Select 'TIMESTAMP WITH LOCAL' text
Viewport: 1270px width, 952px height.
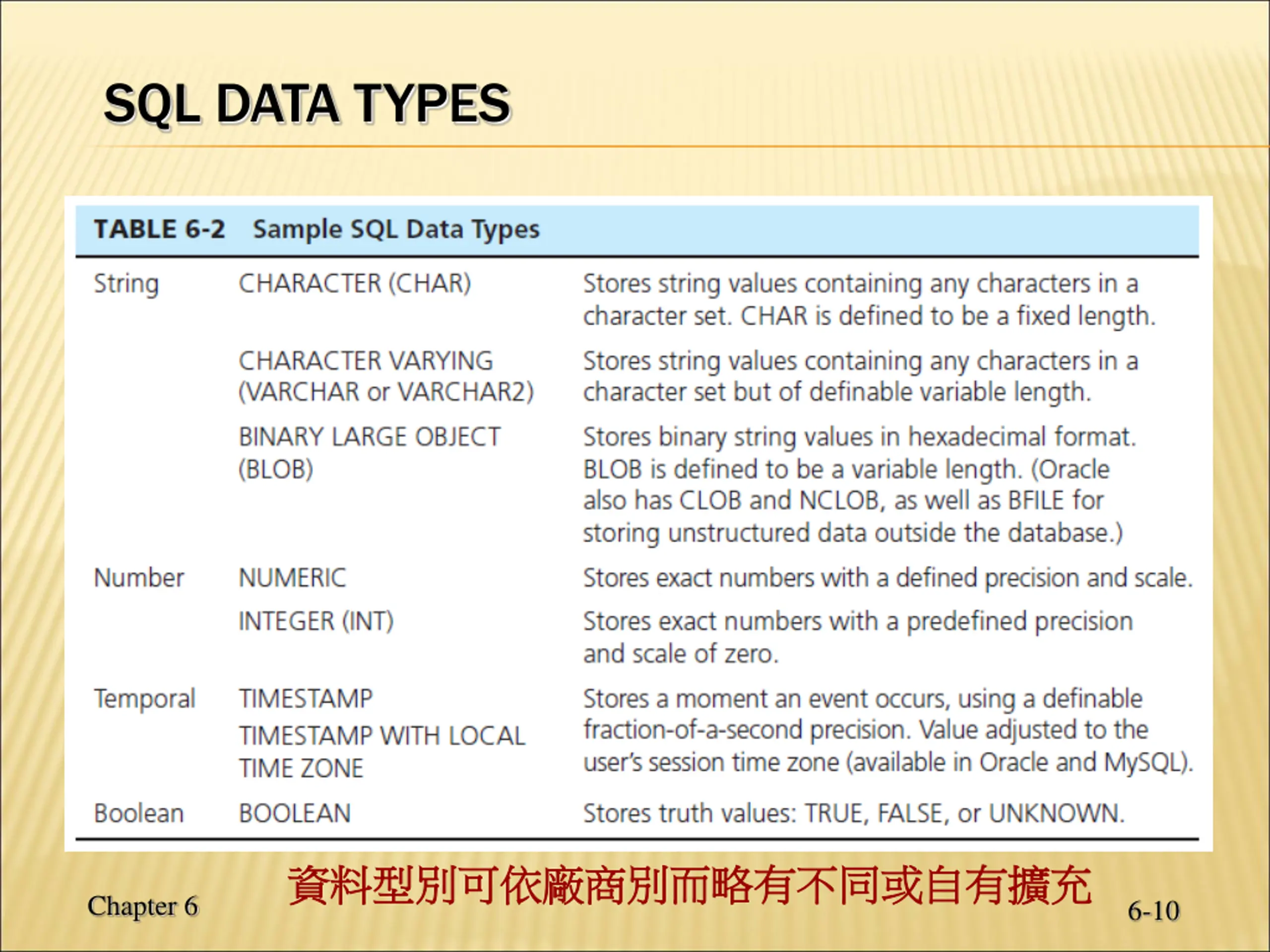click(x=382, y=736)
